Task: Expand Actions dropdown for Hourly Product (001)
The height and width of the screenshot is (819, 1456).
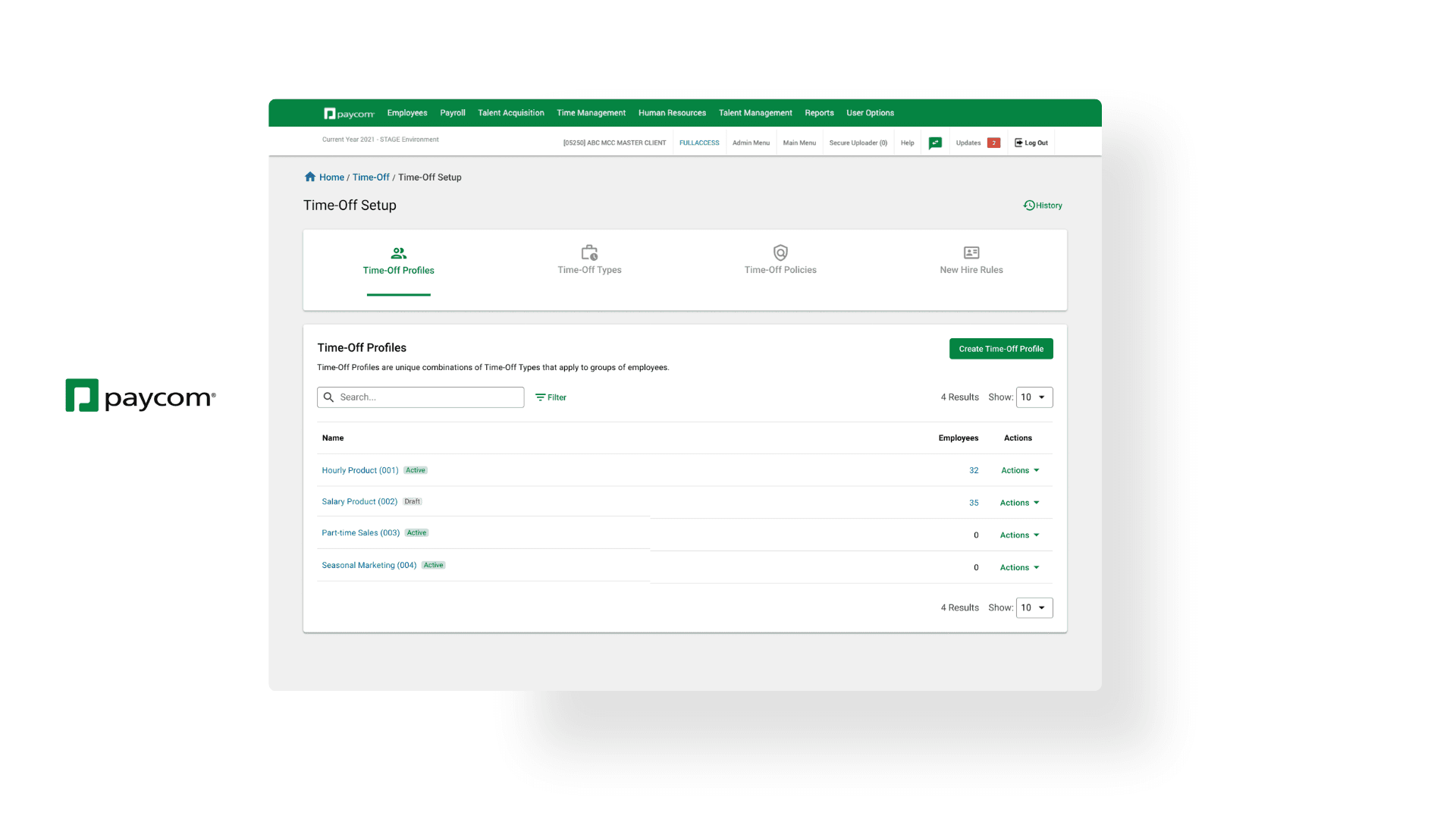Action: [x=1020, y=470]
